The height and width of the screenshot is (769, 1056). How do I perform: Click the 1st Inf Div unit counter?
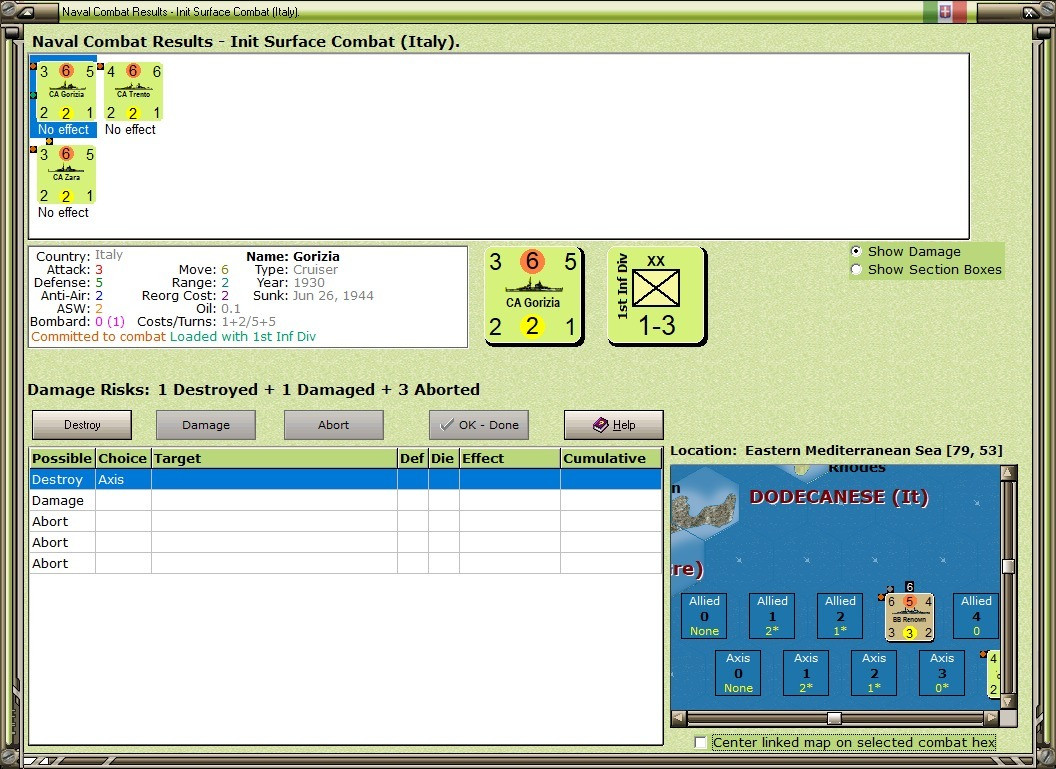pos(656,296)
